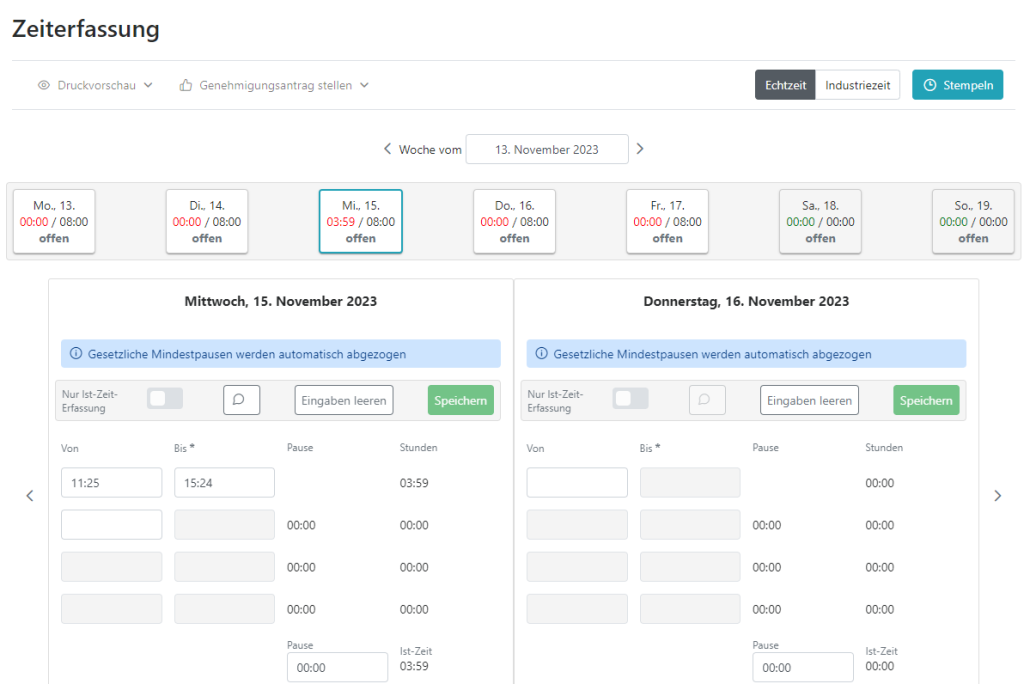Click the bottom Pause field for Donnerstag
Viewport: 1024px width, 684px height.
pos(803,667)
